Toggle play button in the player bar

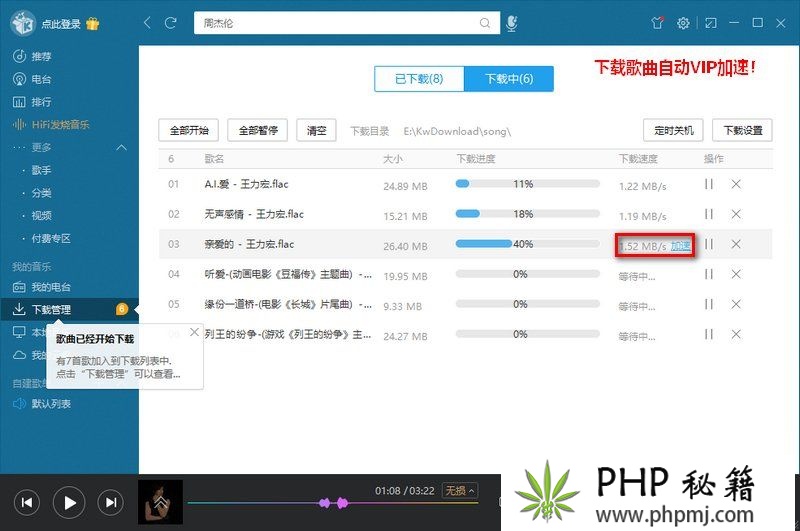pyautogui.click(x=69, y=502)
